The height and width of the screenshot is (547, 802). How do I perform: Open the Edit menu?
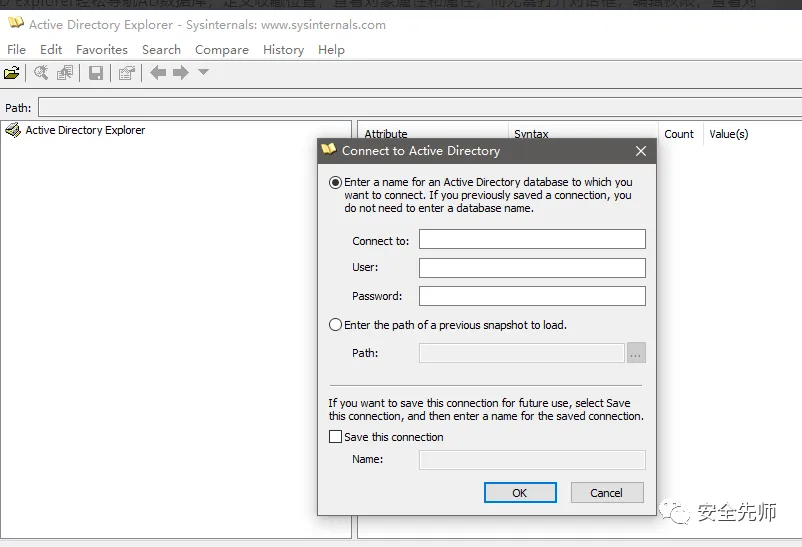[51, 50]
